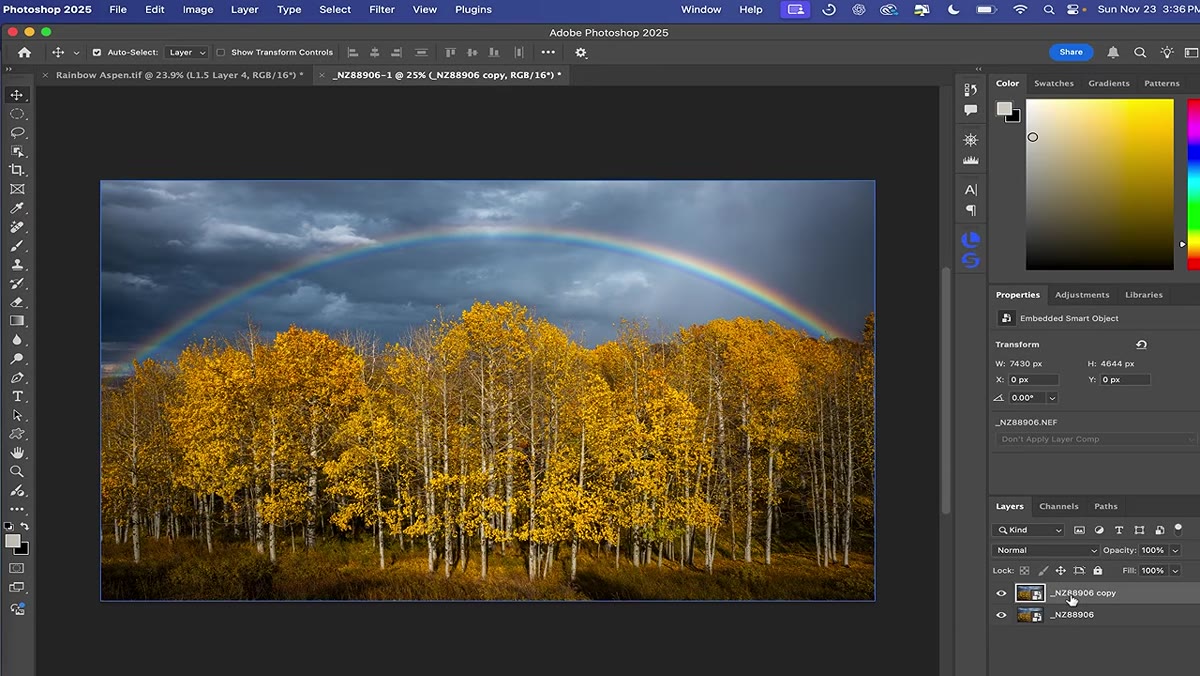Image resolution: width=1200 pixels, height=676 pixels.
Task: Toggle the type layer filter
Action: (1118, 530)
